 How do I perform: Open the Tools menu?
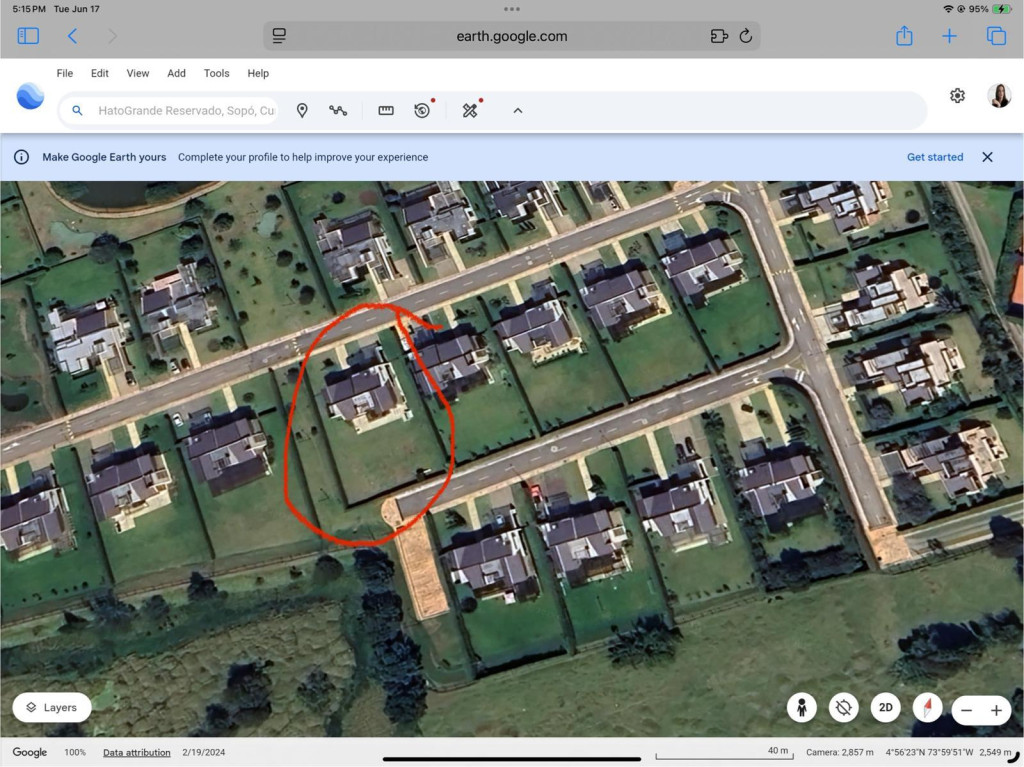point(216,73)
